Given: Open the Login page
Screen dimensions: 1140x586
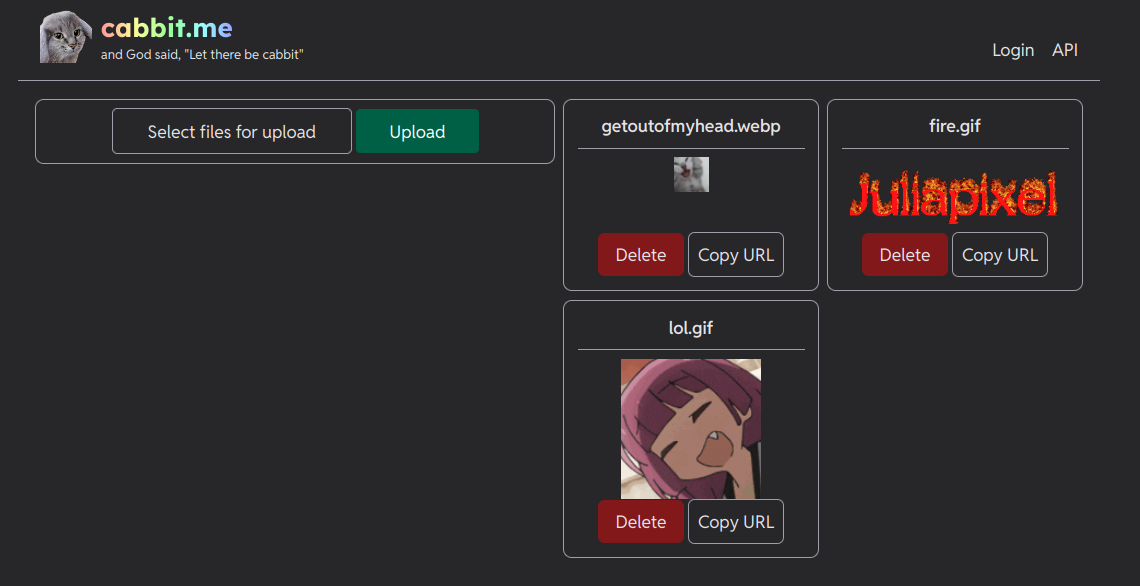Looking at the screenshot, I should (1013, 50).
